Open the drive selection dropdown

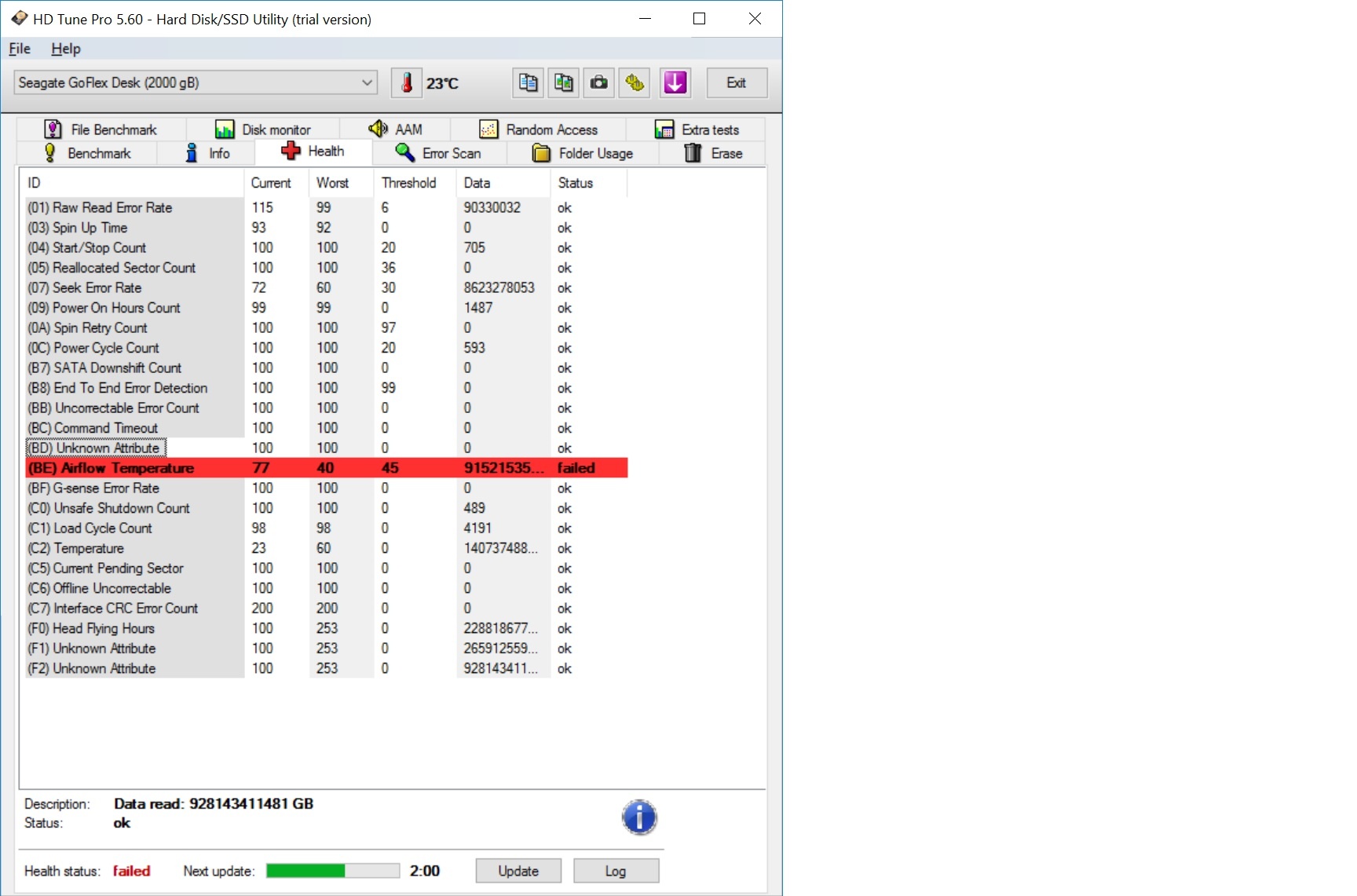tap(196, 82)
